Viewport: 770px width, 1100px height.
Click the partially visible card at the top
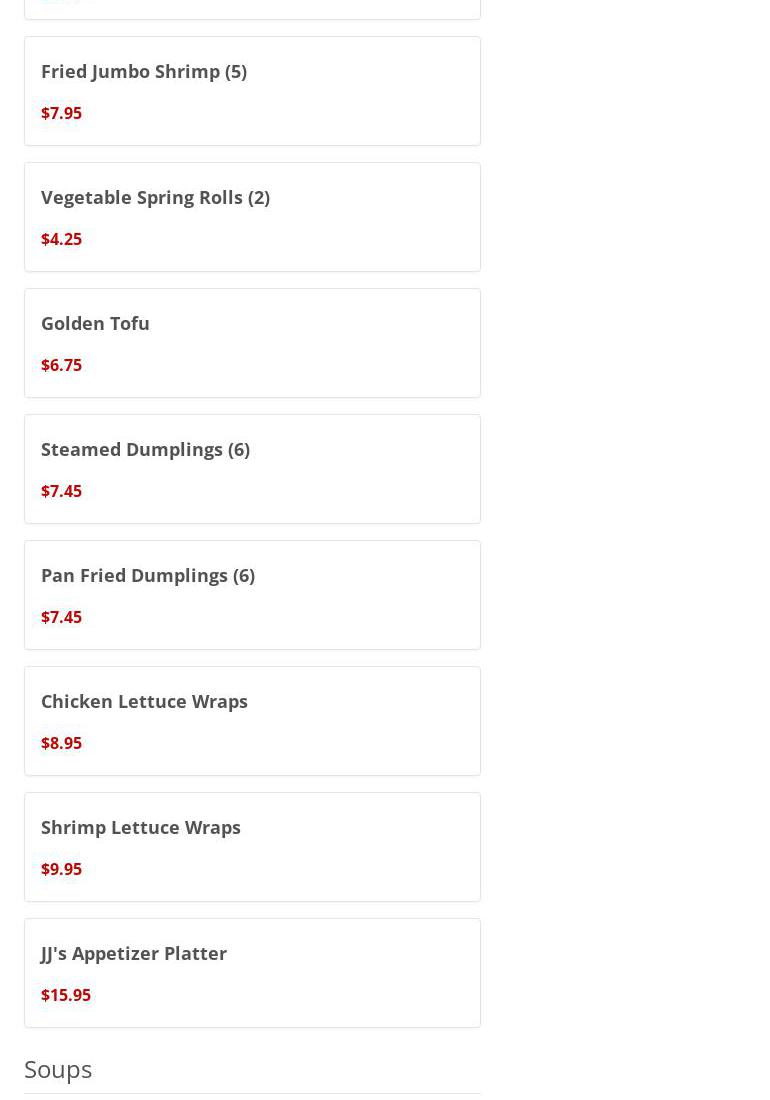coord(252,9)
